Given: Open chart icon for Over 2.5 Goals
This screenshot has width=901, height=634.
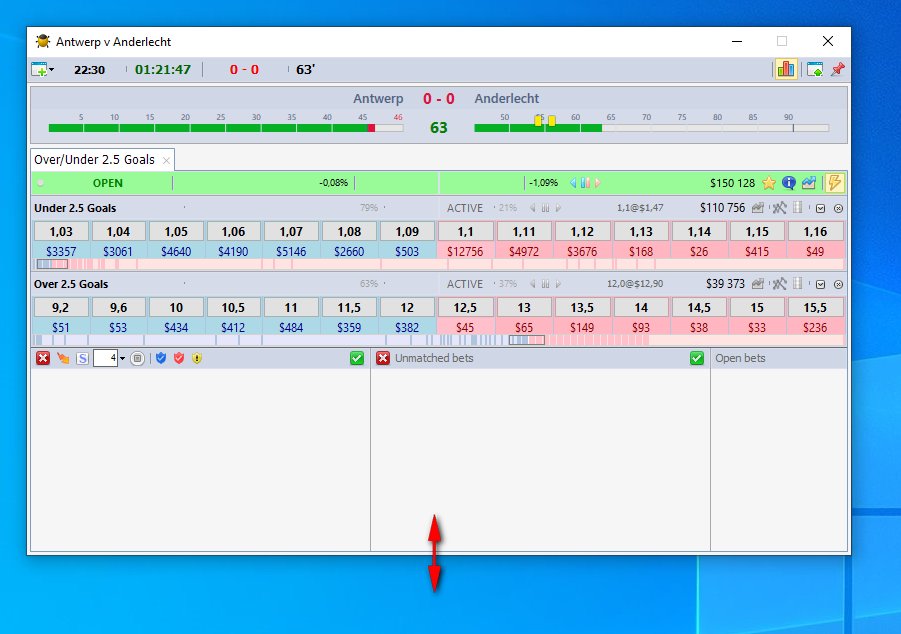Looking at the screenshot, I should pos(758,284).
